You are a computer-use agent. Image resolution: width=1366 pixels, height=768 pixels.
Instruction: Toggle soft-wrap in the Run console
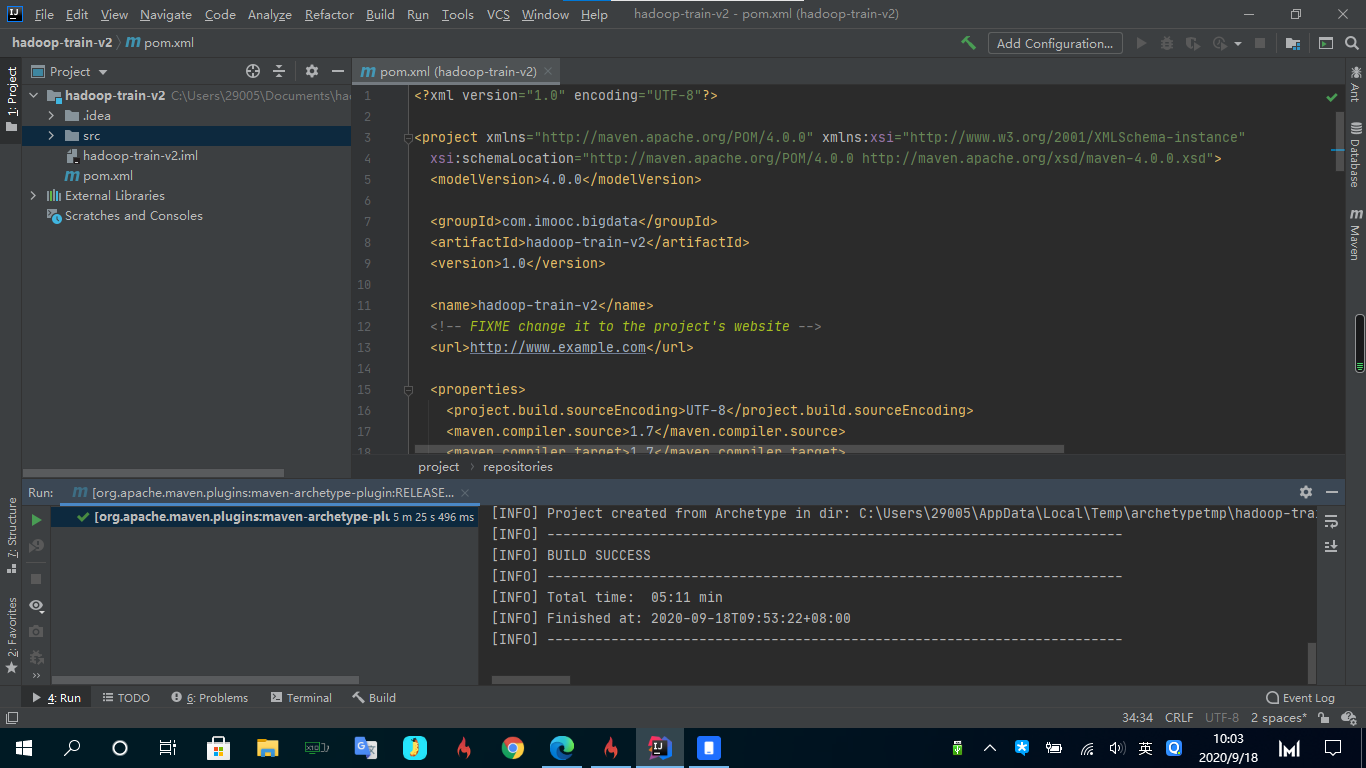click(x=1331, y=521)
